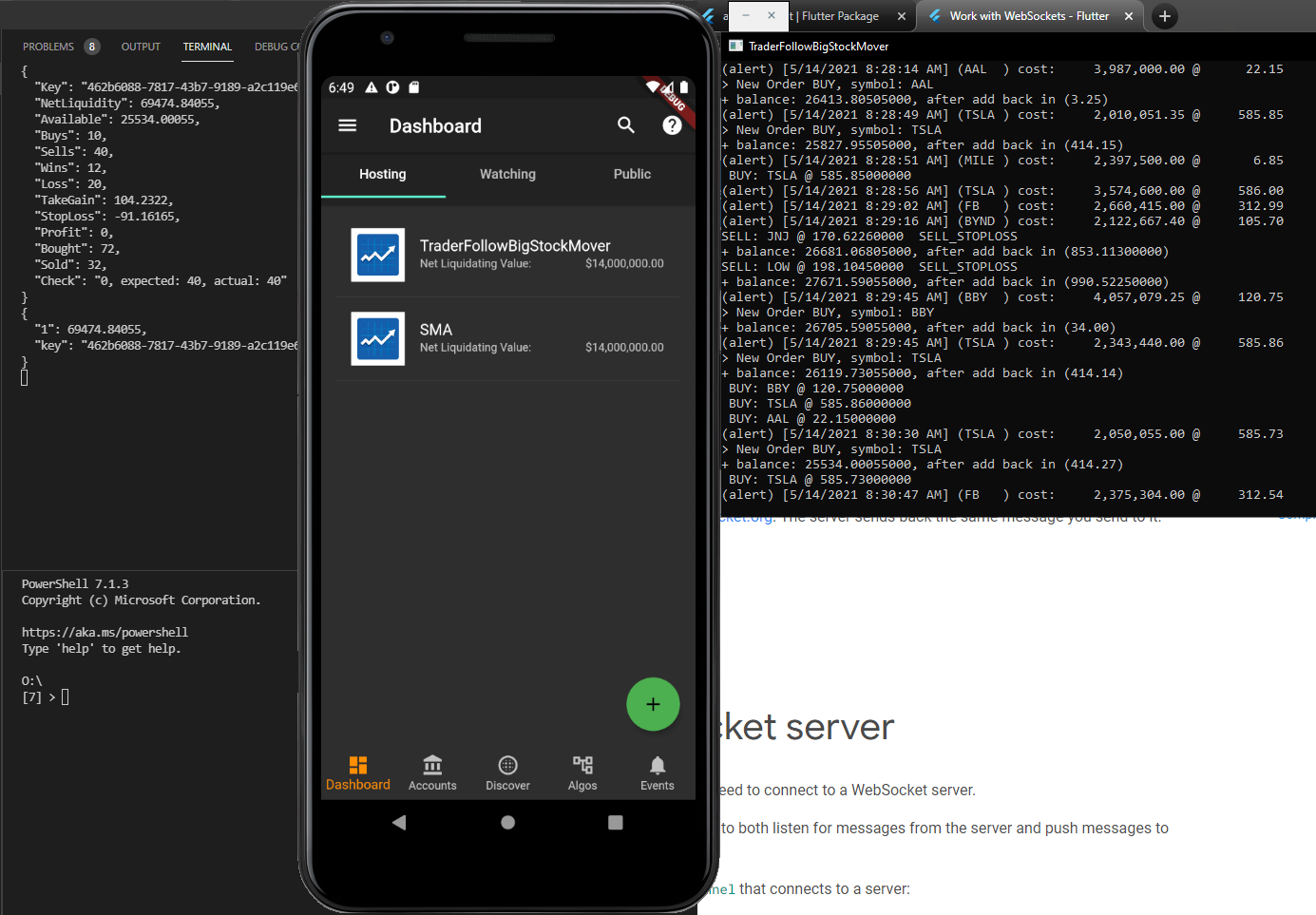Click the problems count badge 8
Screen dimensions: 1316x915
coord(91,47)
